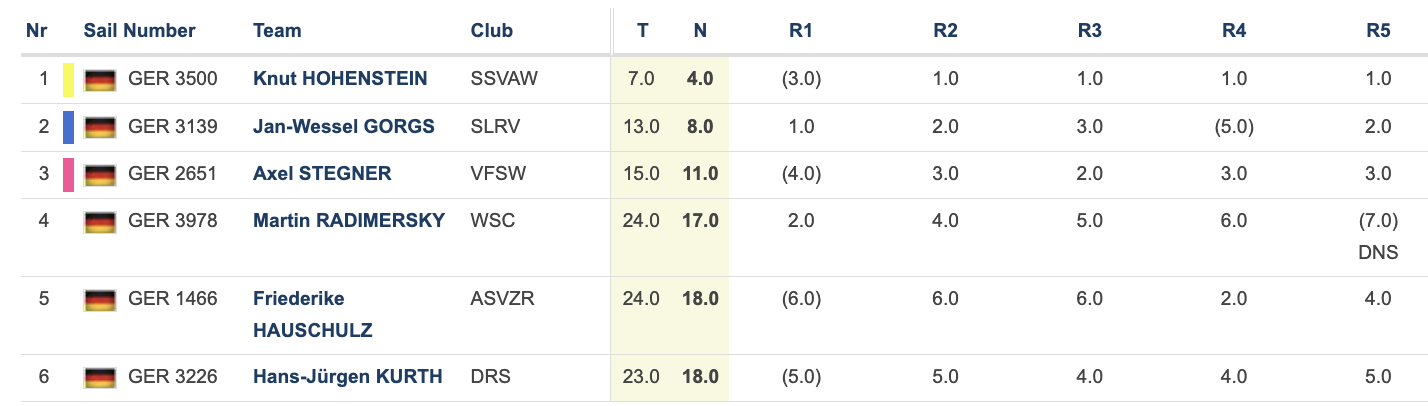Click German flag icon beside GER 3978

point(99,222)
